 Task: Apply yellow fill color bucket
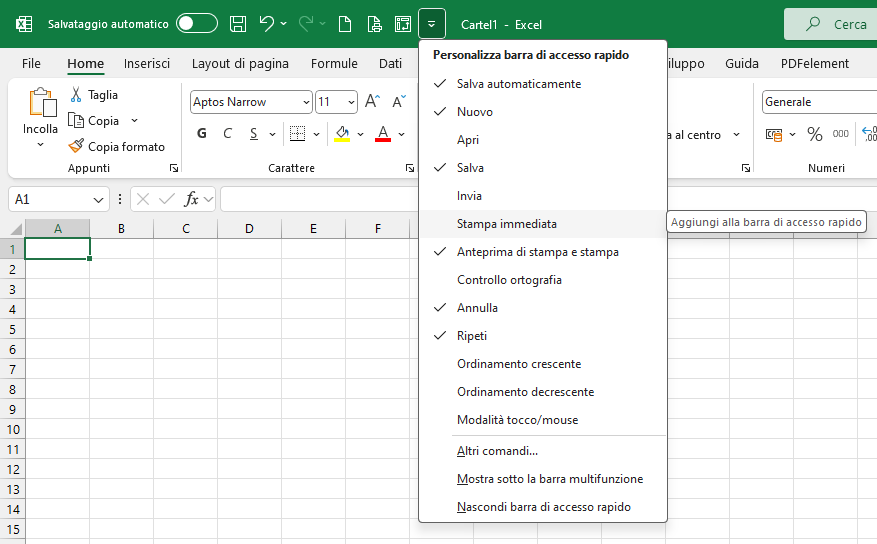tap(342, 134)
